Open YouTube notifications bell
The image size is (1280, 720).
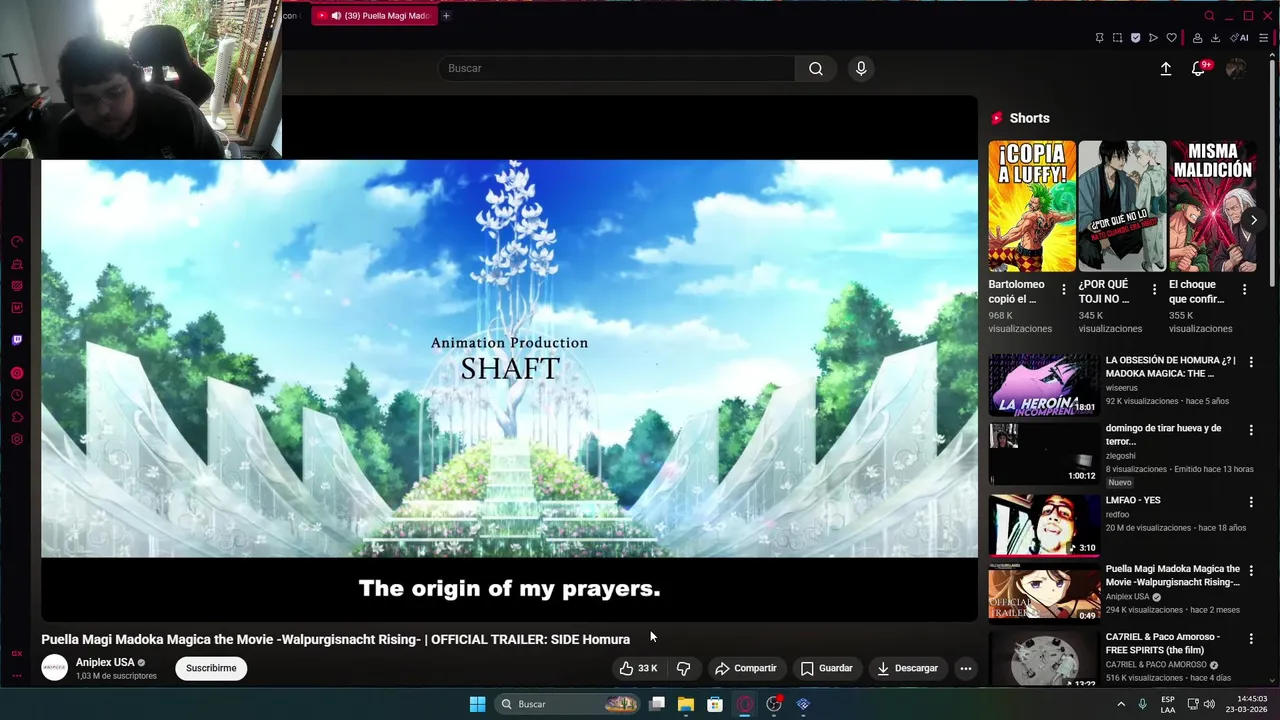pos(1198,68)
